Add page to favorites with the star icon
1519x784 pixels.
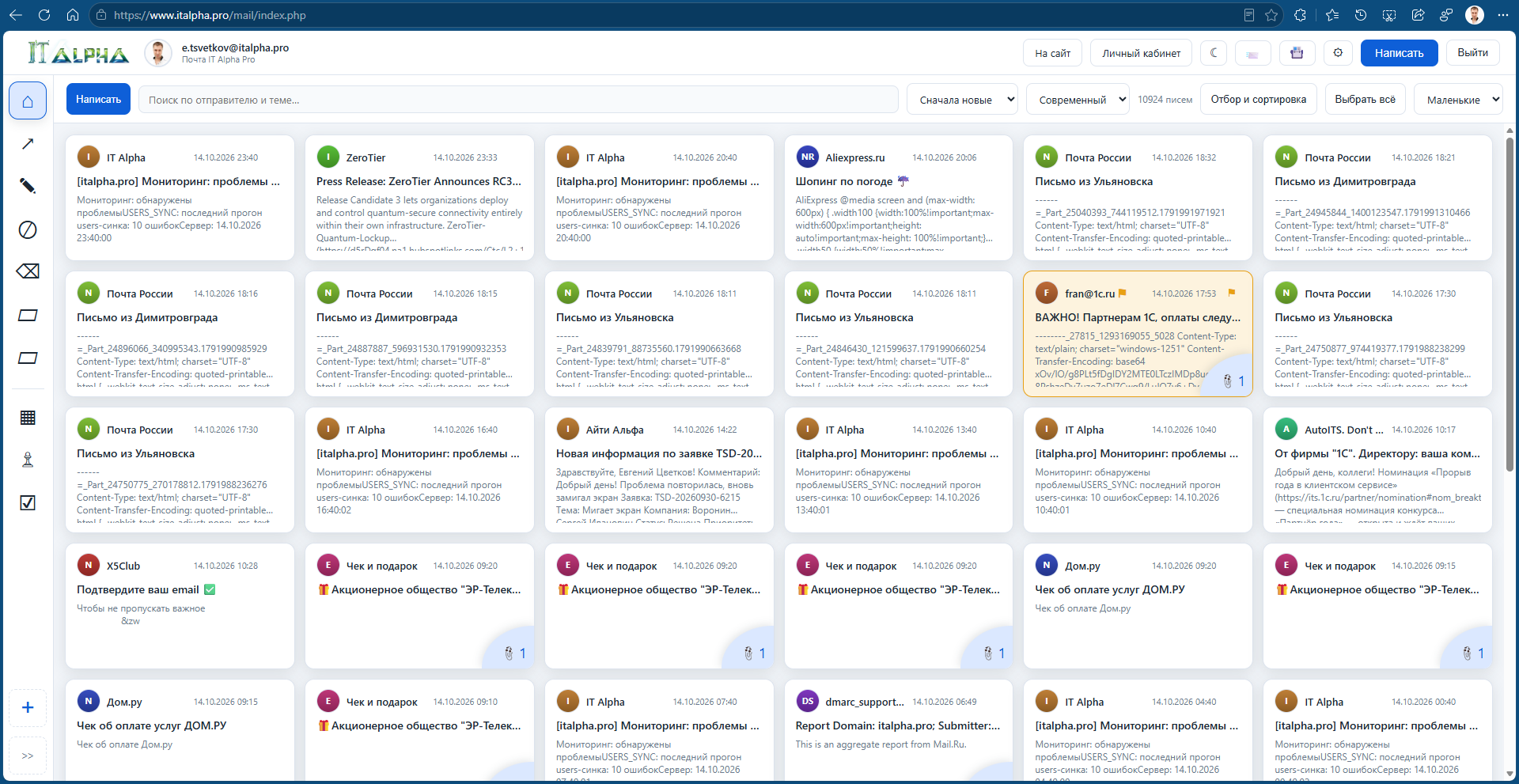(x=1271, y=15)
